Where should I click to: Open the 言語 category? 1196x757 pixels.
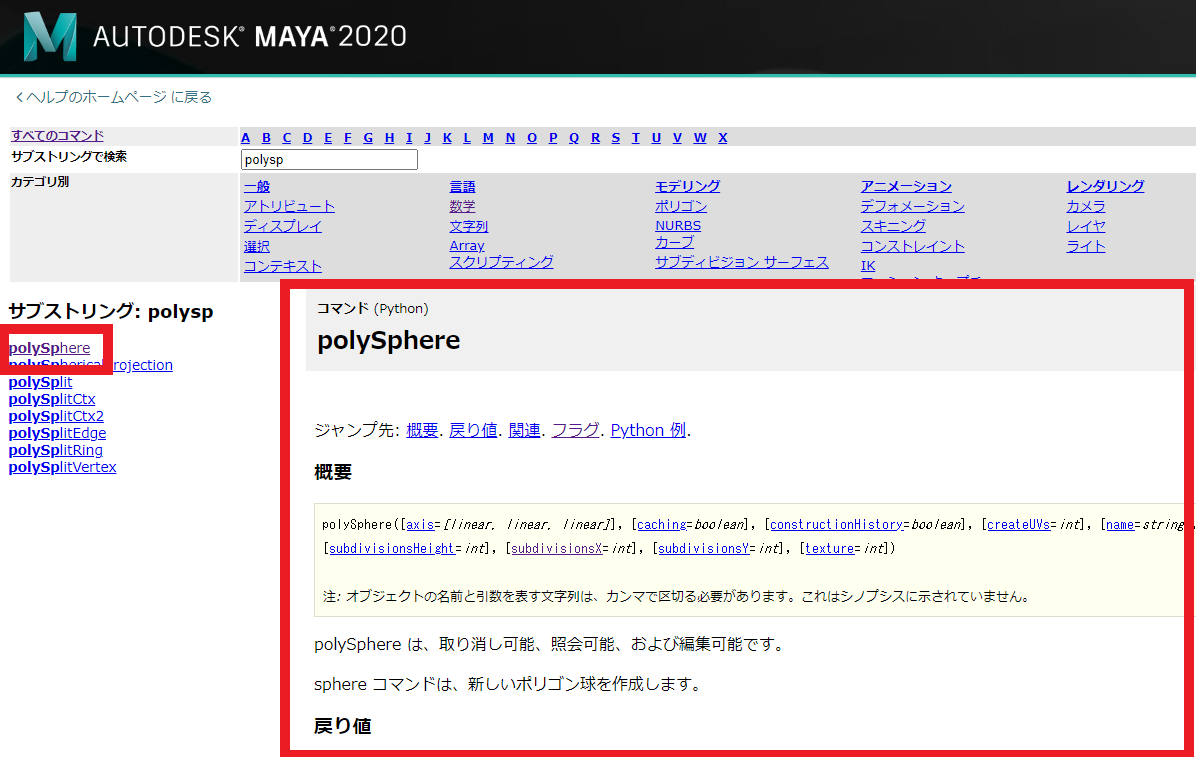[x=462, y=186]
